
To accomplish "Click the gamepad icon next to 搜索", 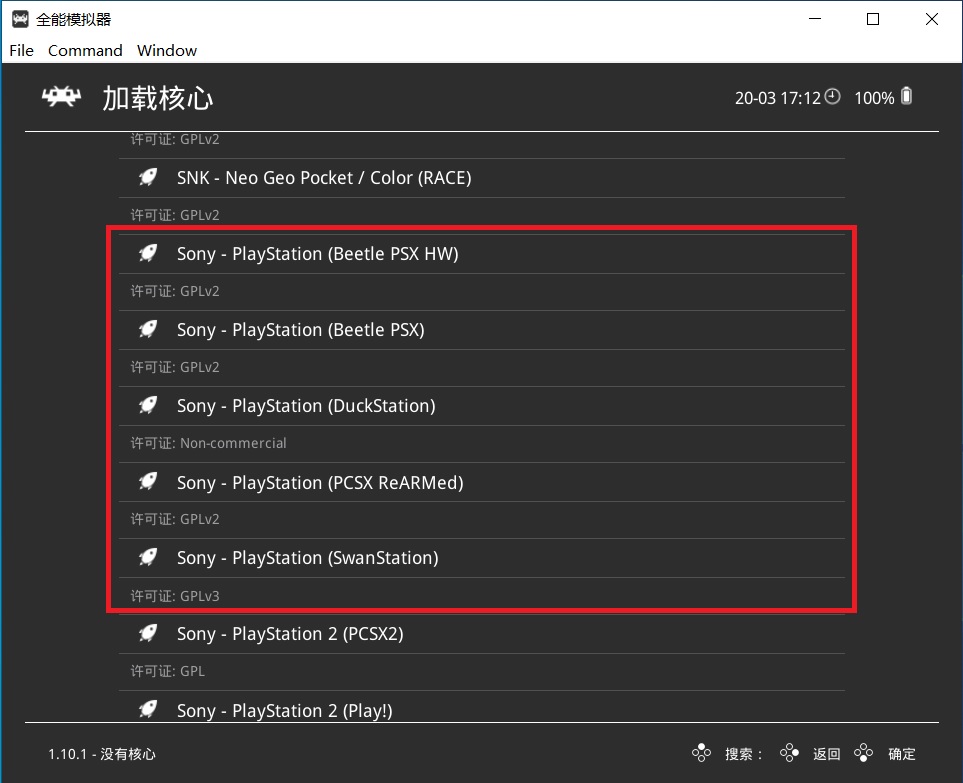I will 702,752.
